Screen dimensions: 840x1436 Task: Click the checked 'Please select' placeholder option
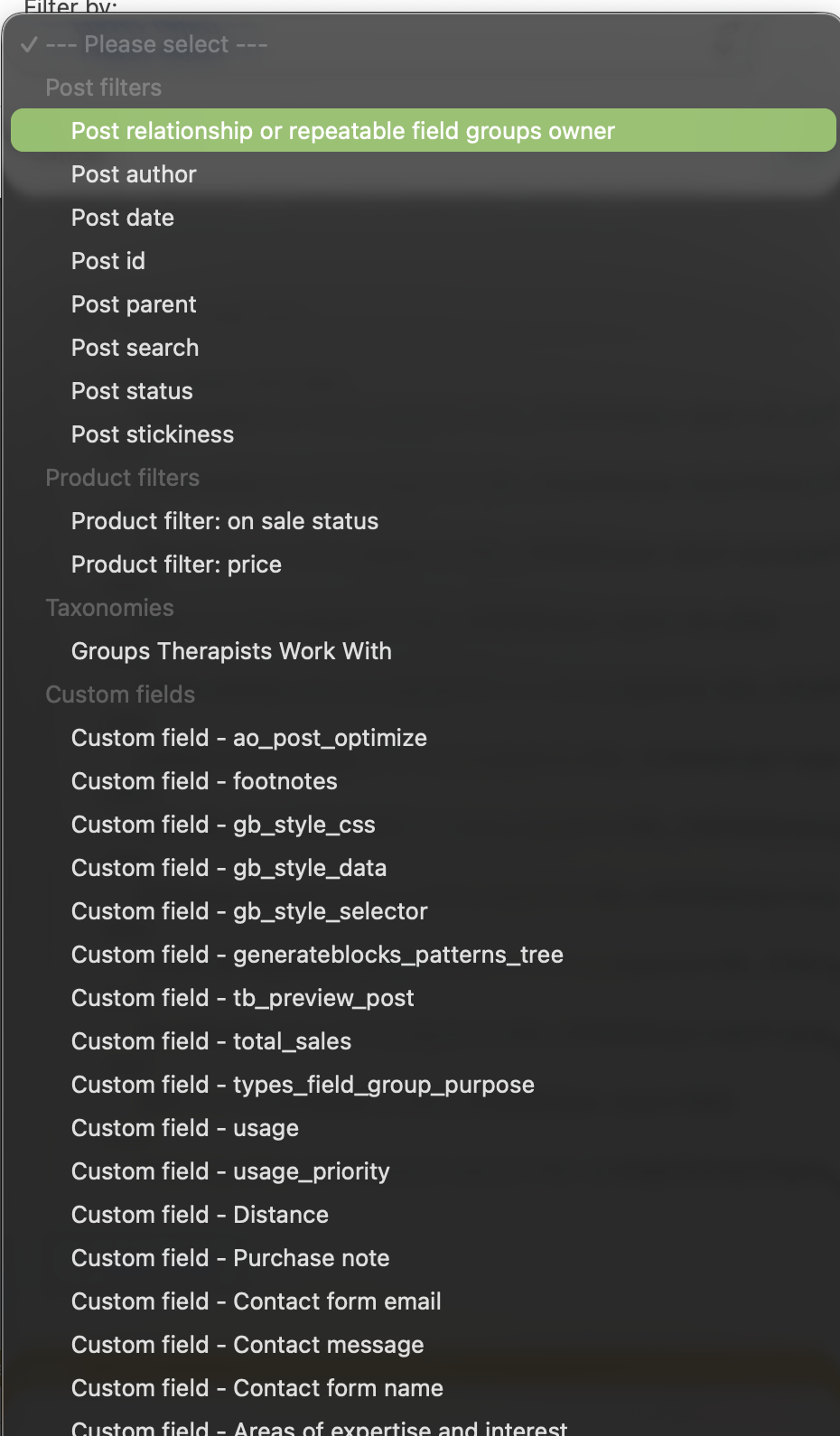tap(156, 44)
